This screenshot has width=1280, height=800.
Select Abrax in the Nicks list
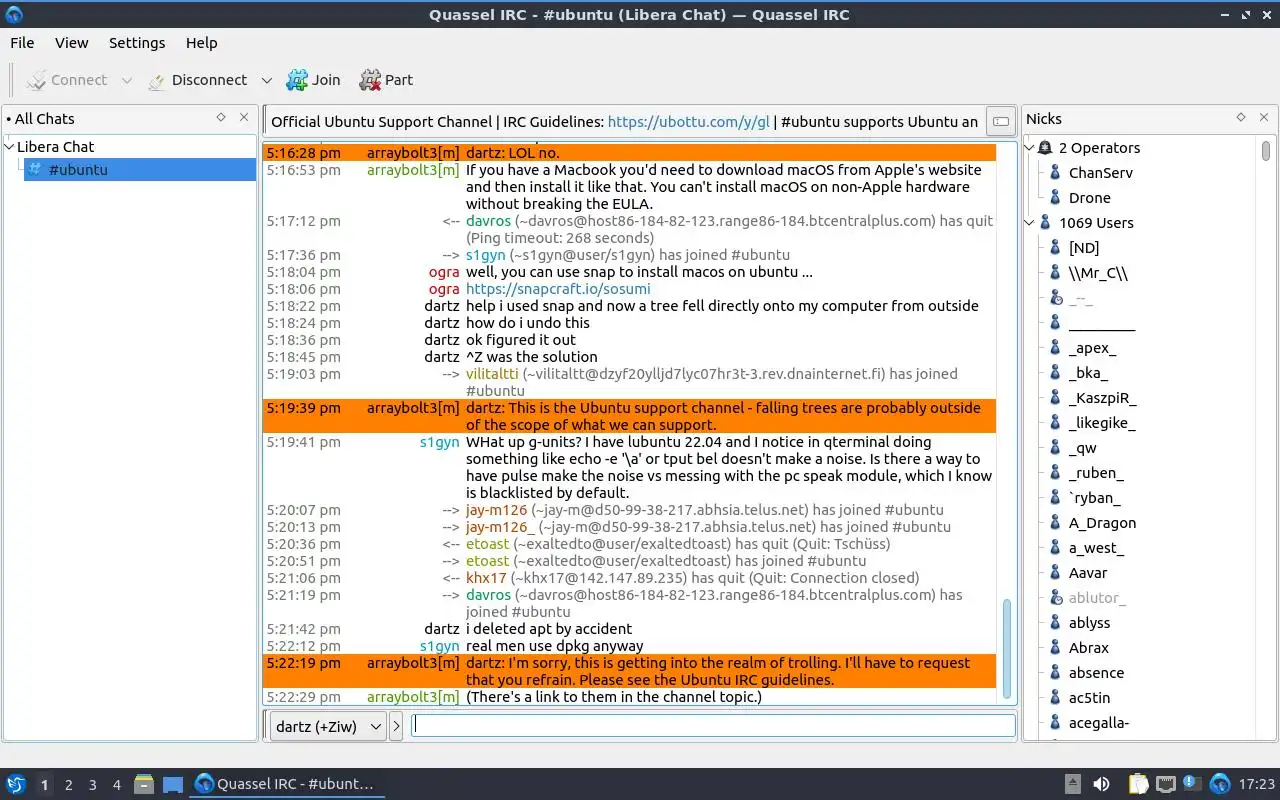(1088, 648)
